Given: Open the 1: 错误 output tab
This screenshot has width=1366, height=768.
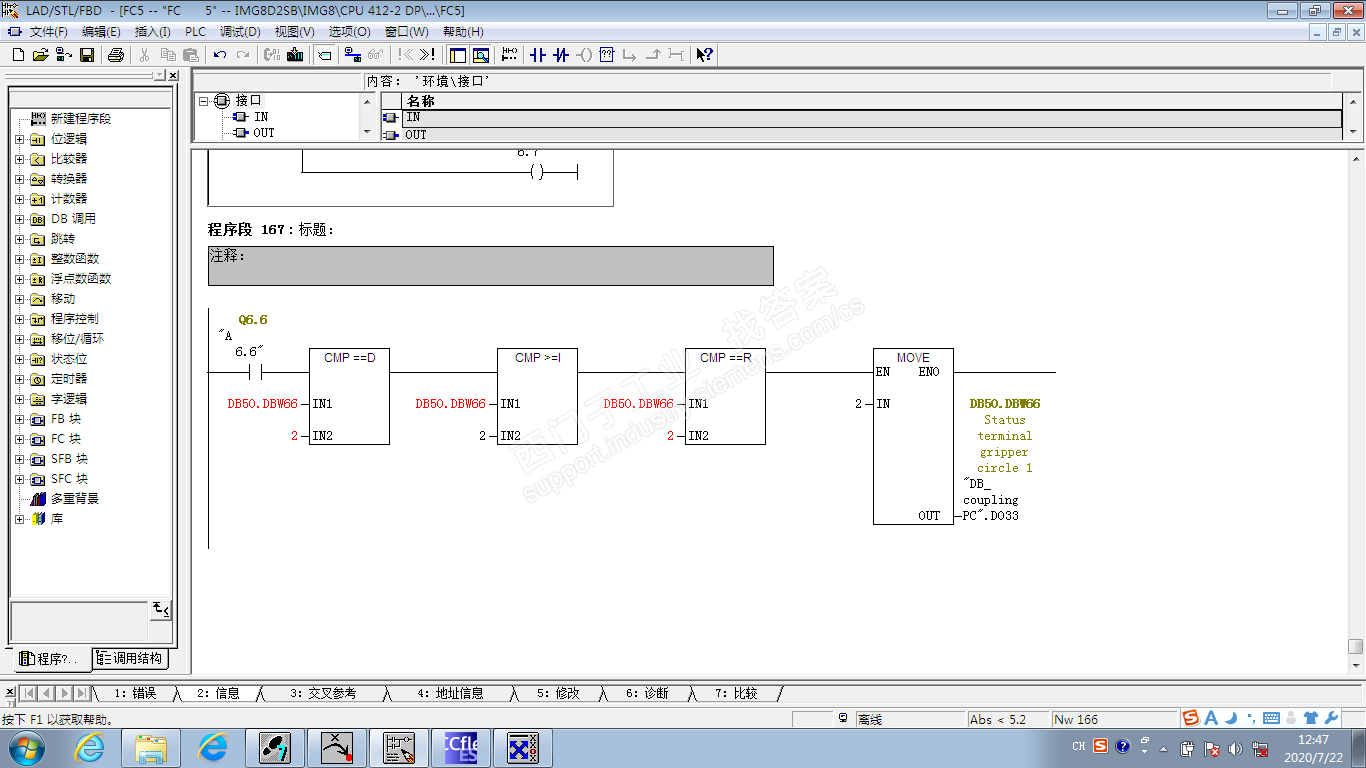Looking at the screenshot, I should (x=135, y=693).
